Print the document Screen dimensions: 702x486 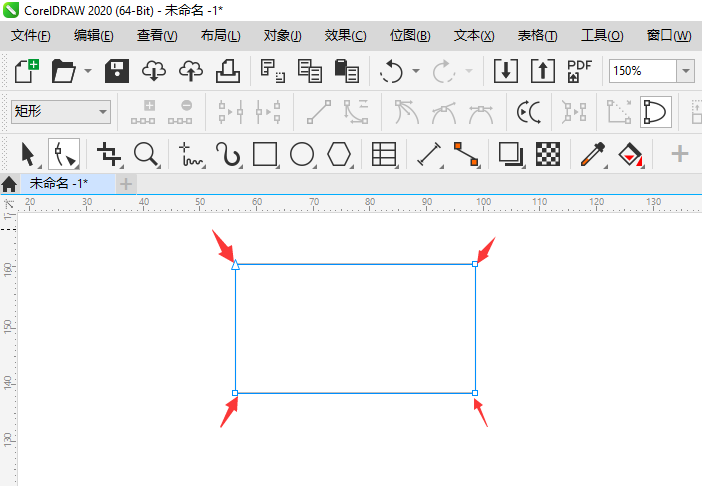228,71
